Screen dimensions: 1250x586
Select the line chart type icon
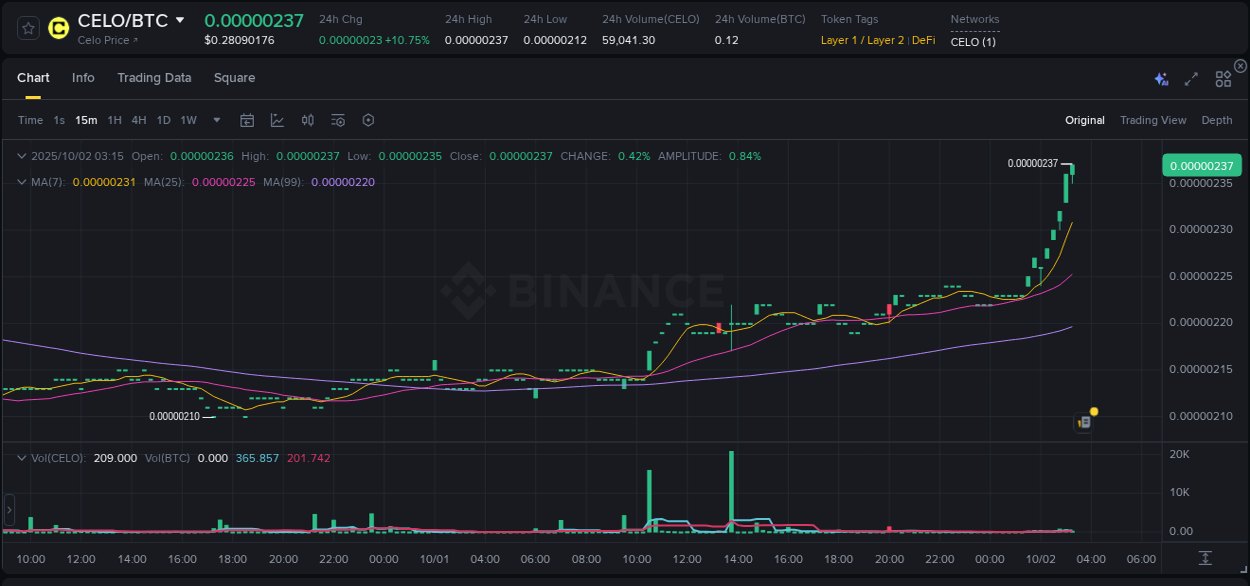coord(277,120)
